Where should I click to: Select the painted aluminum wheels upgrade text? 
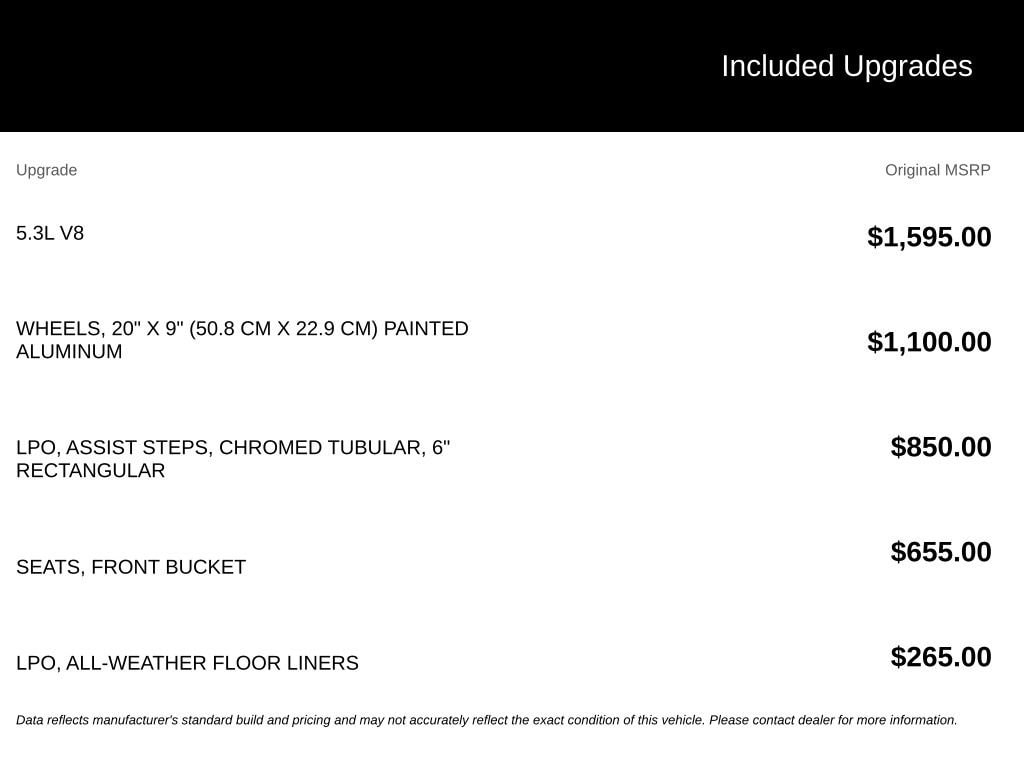coord(242,340)
